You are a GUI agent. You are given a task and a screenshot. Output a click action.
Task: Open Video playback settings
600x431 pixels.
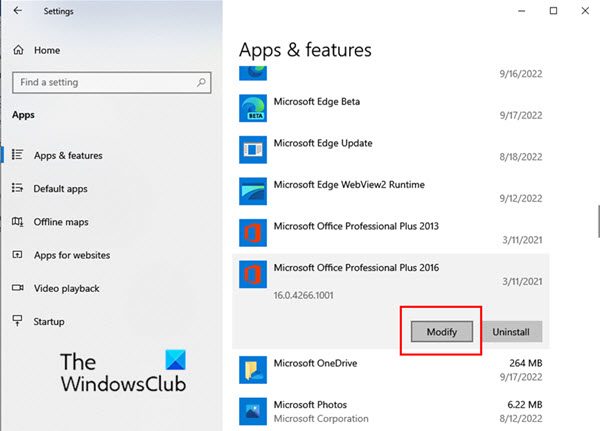click(x=66, y=288)
